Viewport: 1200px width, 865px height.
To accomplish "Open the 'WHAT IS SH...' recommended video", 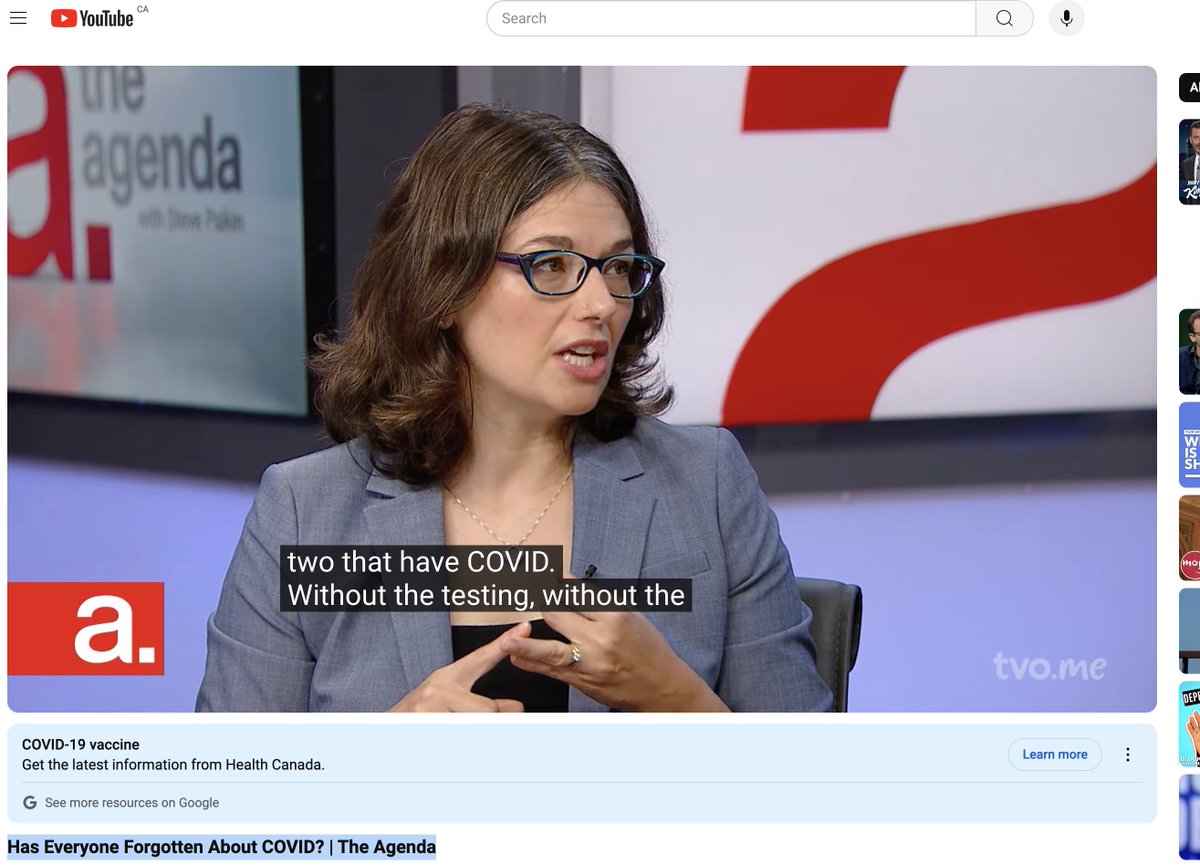I will coord(1192,445).
